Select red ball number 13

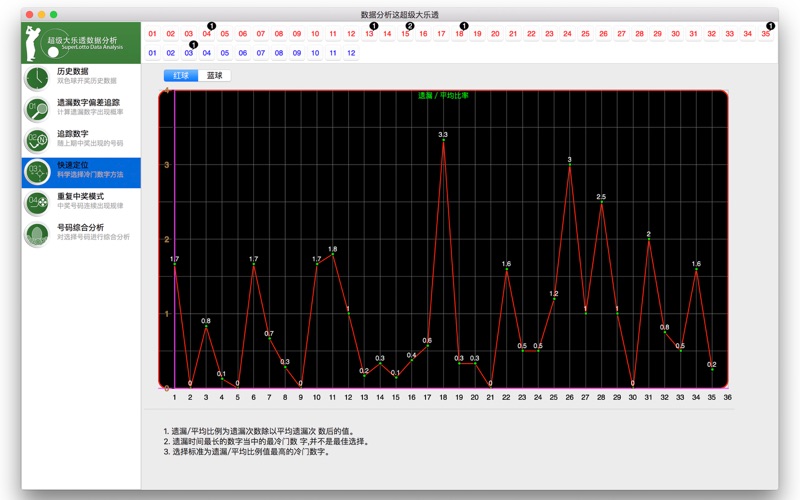(369, 34)
